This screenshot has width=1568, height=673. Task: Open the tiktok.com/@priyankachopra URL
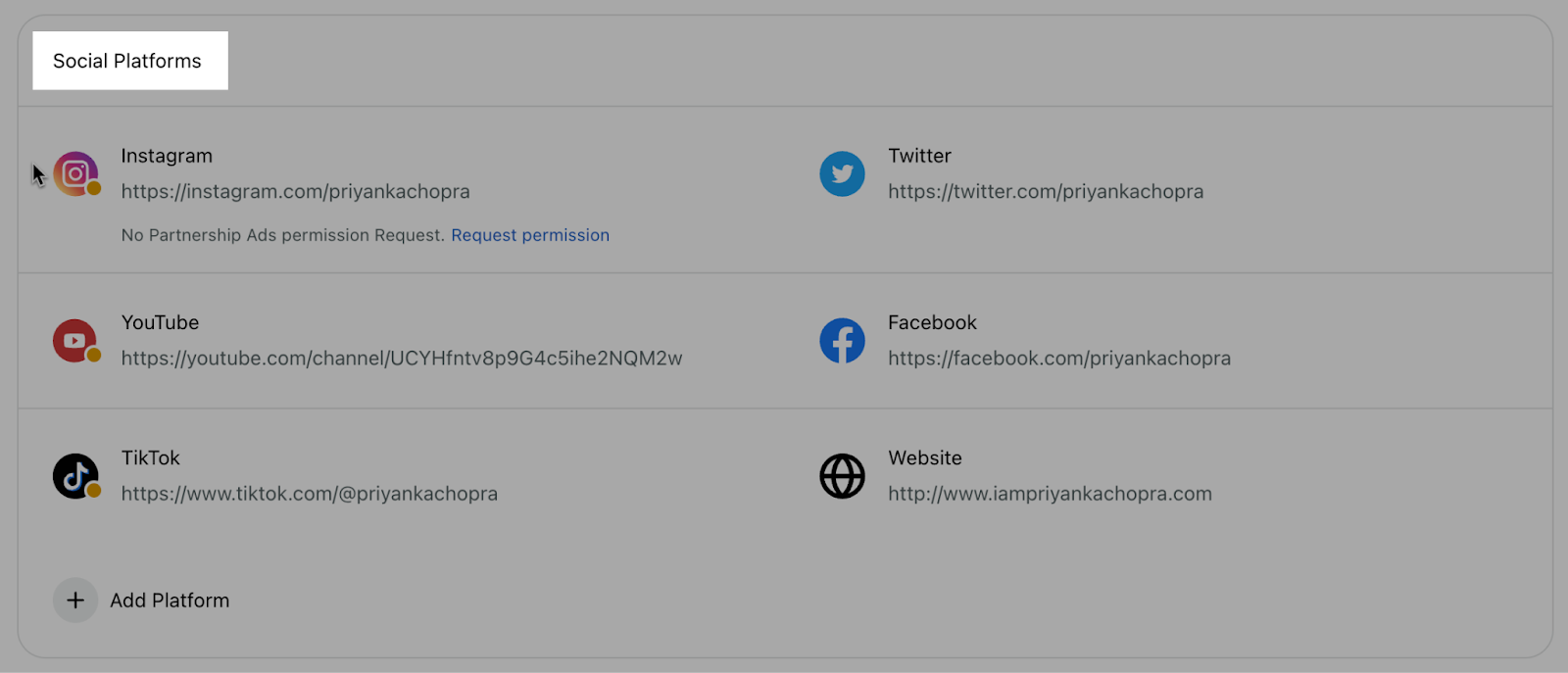(310, 494)
